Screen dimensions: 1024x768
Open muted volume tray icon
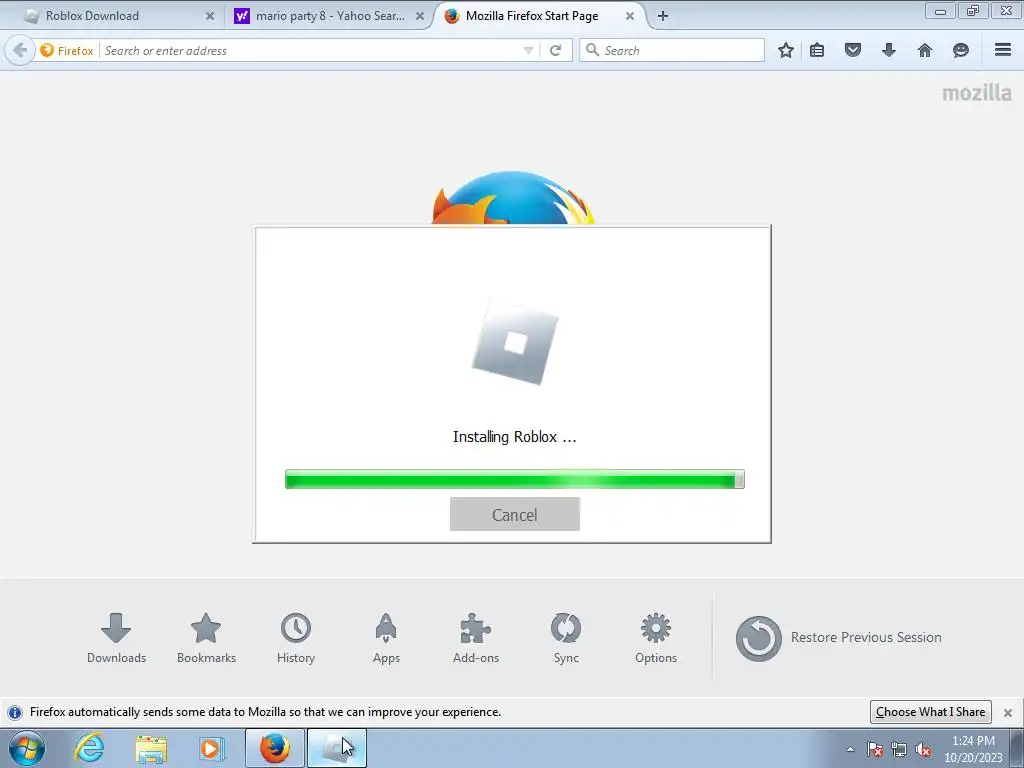click(x=923, y=749)
